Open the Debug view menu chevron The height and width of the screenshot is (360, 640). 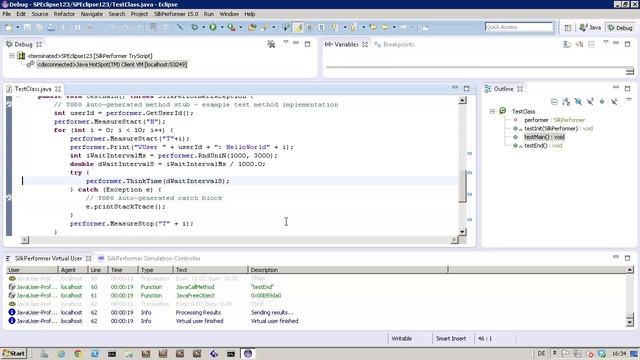pos(286,42)
